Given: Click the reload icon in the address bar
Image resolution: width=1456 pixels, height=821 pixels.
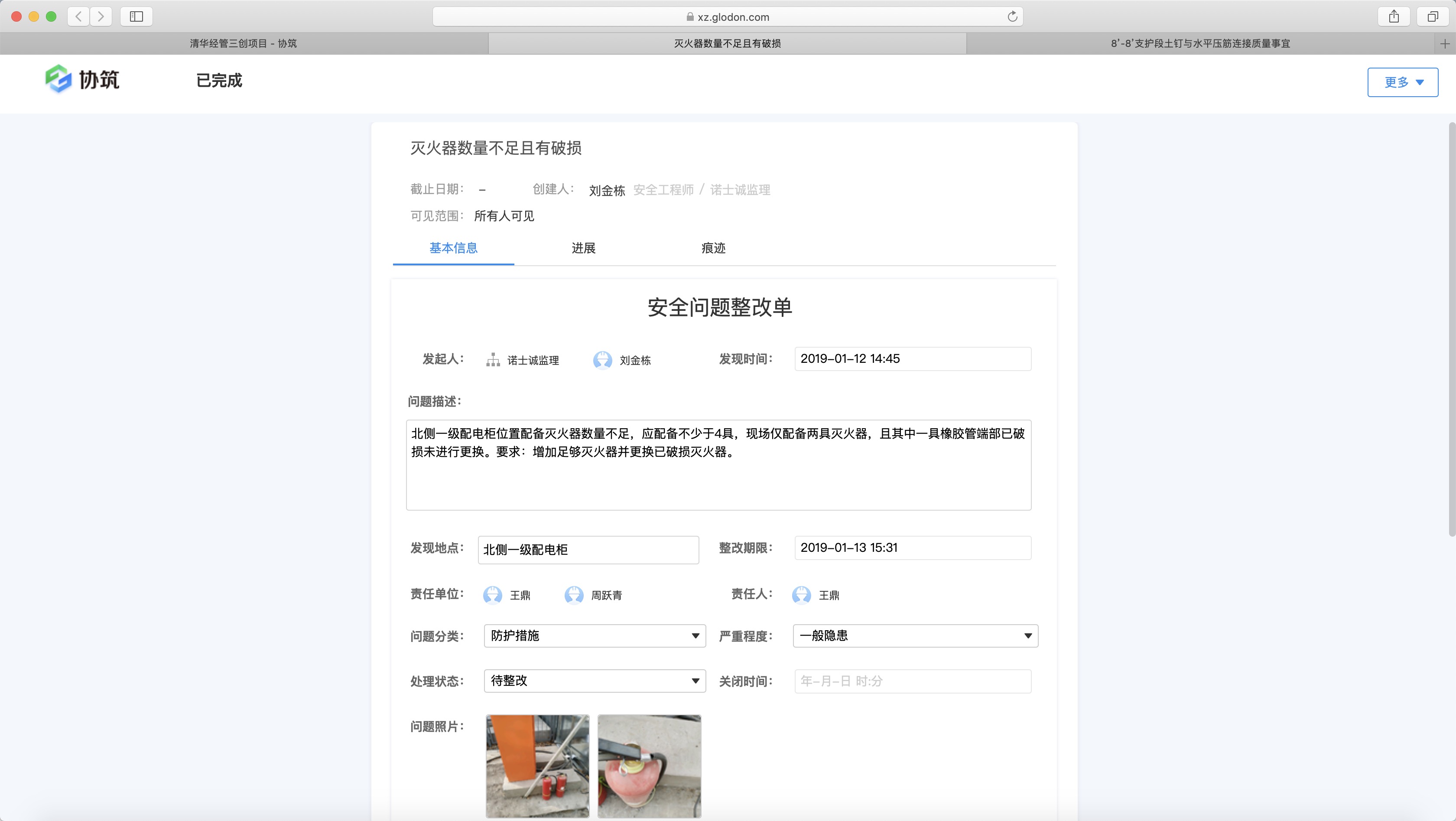Looking at the screenshot, I should point(1012,16).
